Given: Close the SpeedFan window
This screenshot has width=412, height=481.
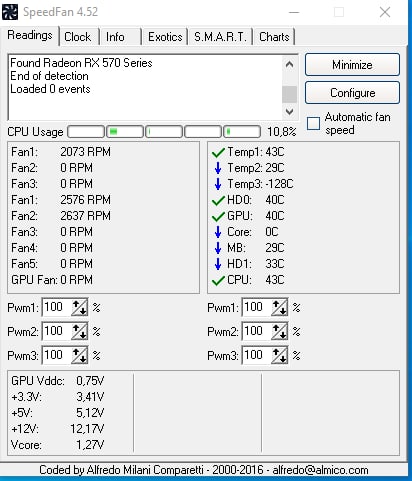Looking at the screenshot, I should 385,12.
